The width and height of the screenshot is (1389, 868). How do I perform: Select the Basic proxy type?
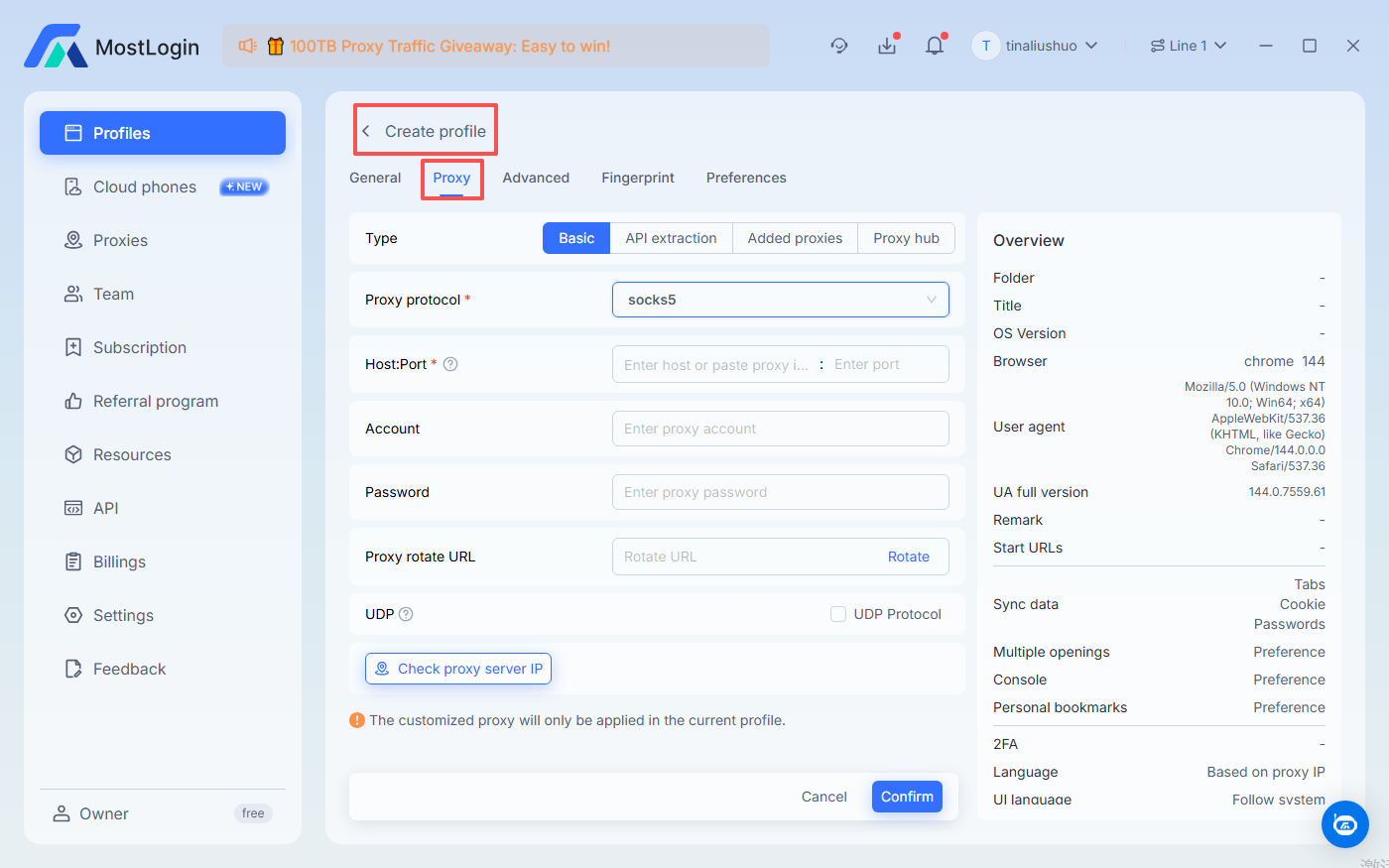[576, 238]
